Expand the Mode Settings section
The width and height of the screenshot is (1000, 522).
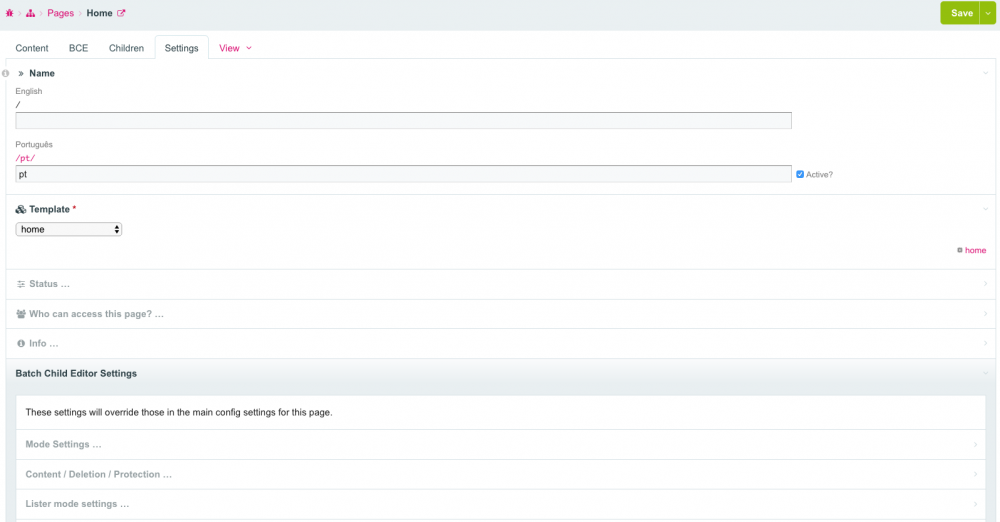(x=63, y=444)
